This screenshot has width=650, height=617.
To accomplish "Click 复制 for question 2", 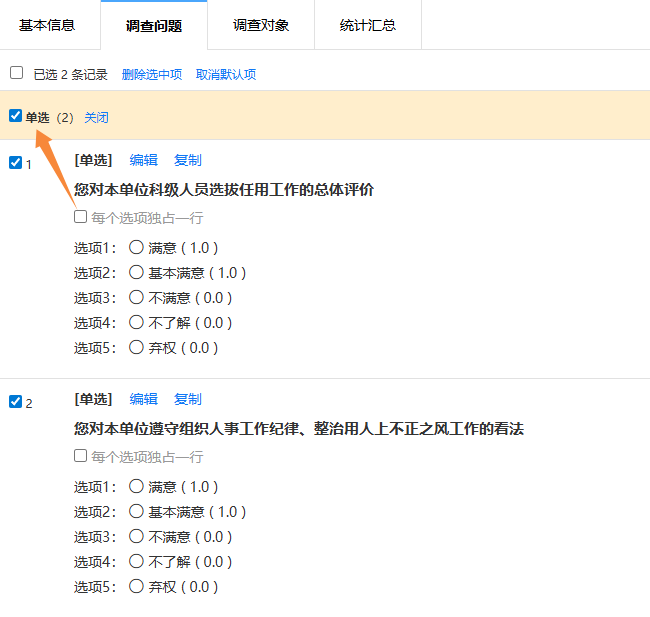I will (x=188, y=399).
